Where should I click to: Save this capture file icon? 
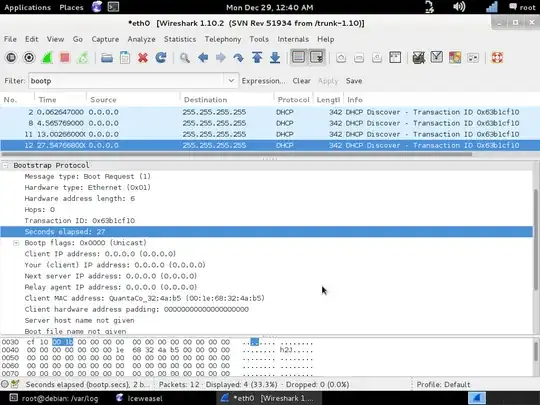point(125,58)
